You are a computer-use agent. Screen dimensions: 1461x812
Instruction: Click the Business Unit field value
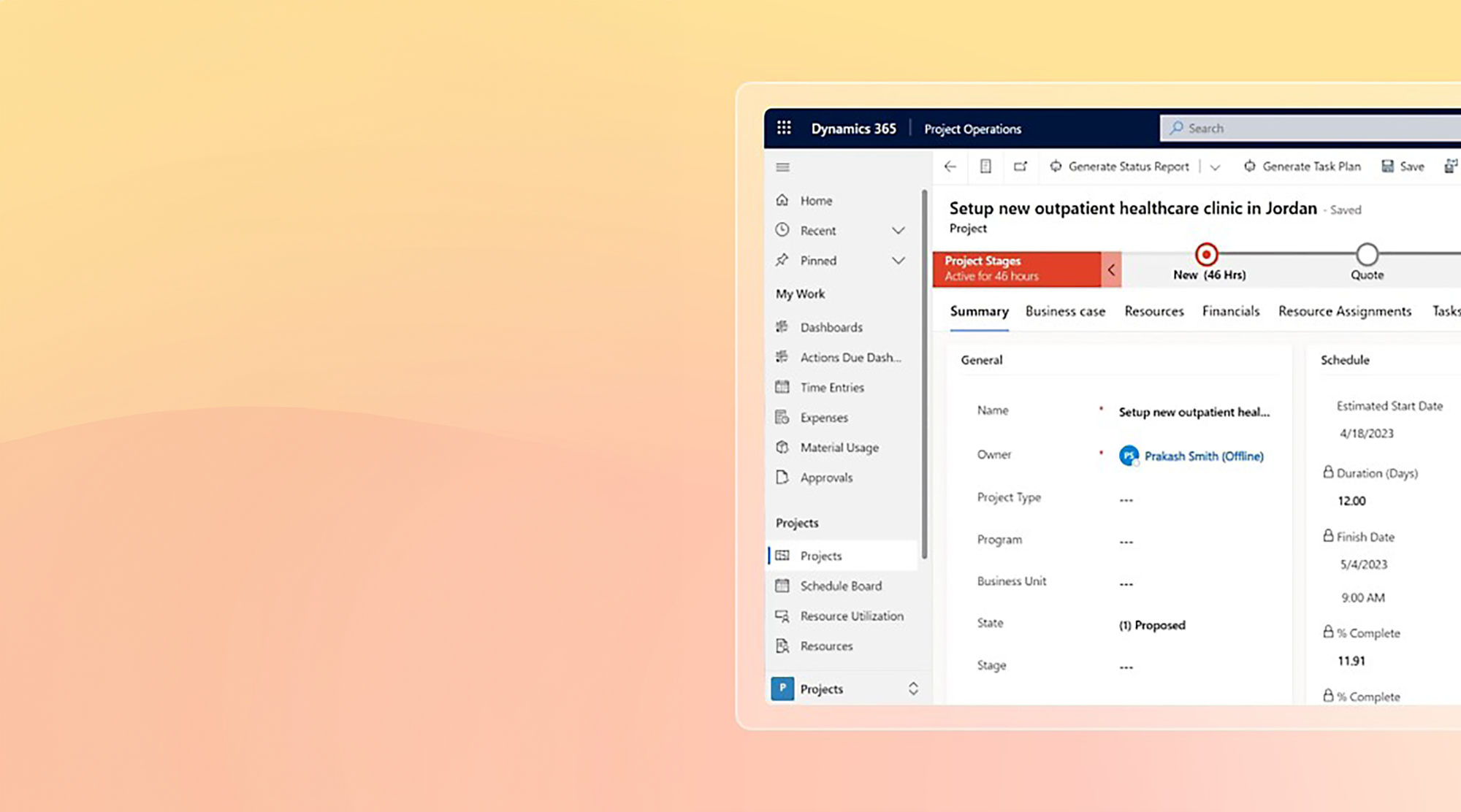point(1126,584)
